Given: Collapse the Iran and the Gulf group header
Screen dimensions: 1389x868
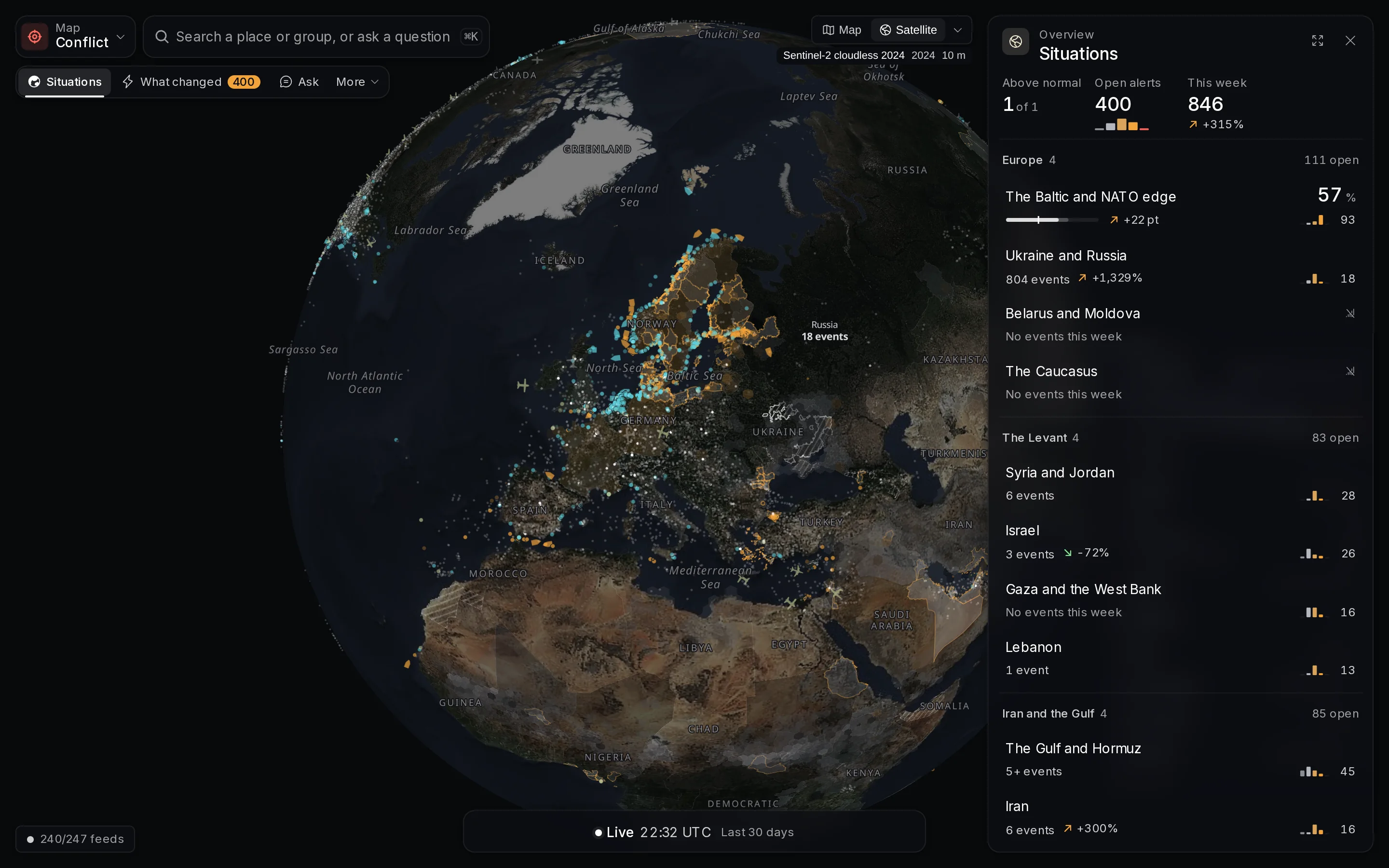Looking at the screenshot, I should click(1180, 714).
